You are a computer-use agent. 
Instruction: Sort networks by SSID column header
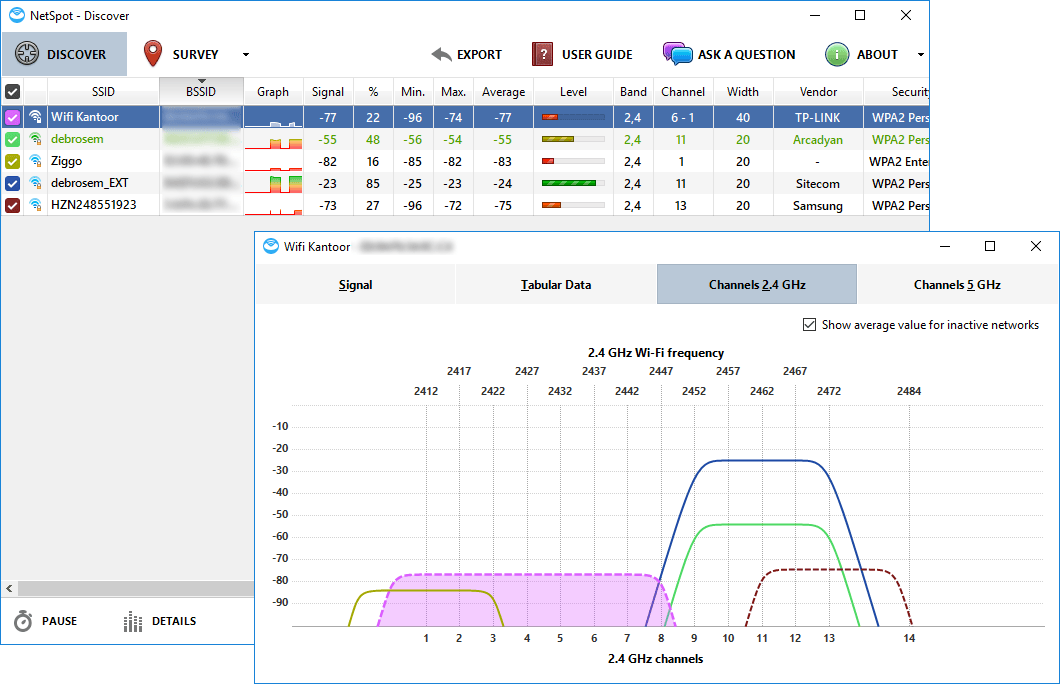103,91
